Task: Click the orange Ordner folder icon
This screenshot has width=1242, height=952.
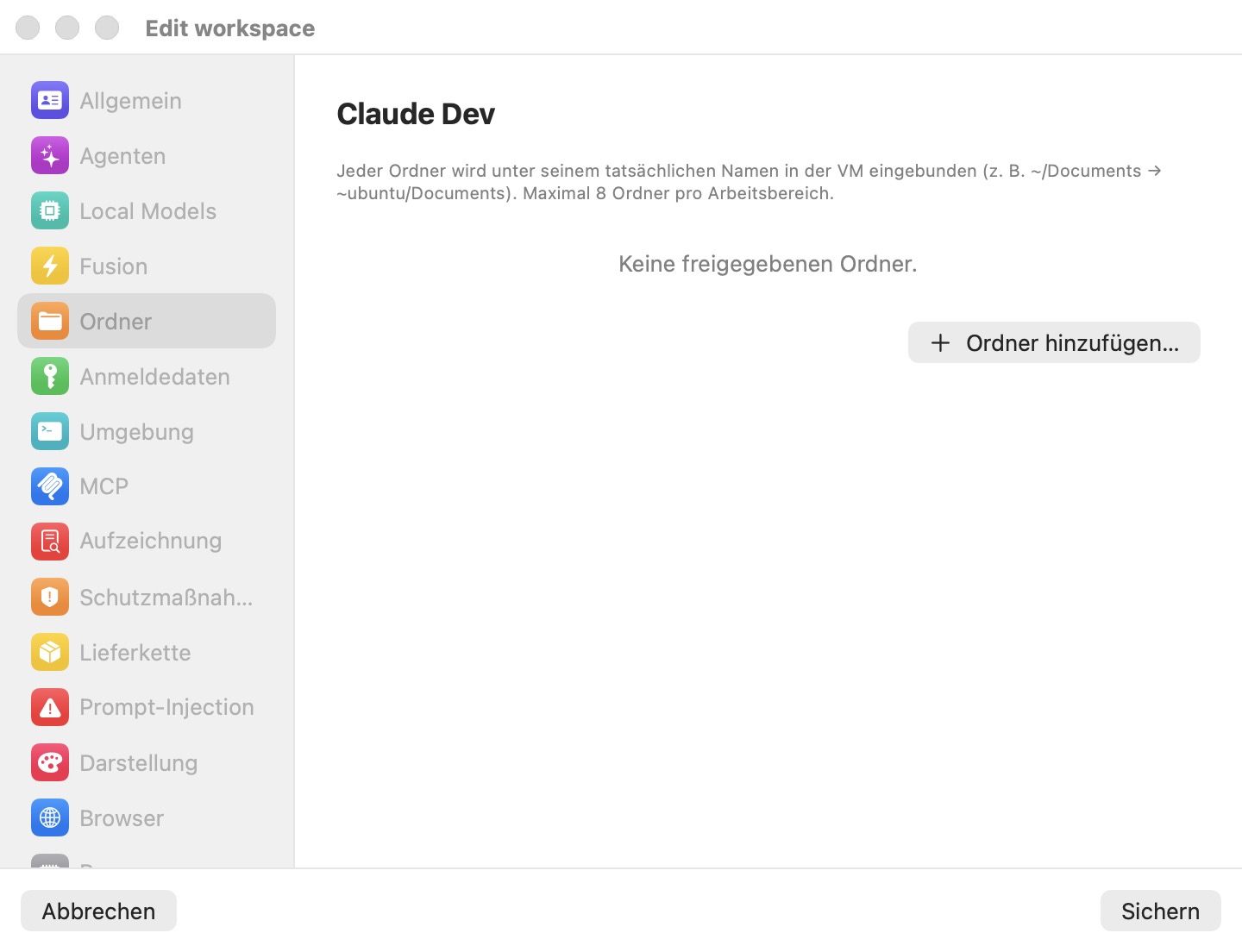Action: (x=50, y=322)
